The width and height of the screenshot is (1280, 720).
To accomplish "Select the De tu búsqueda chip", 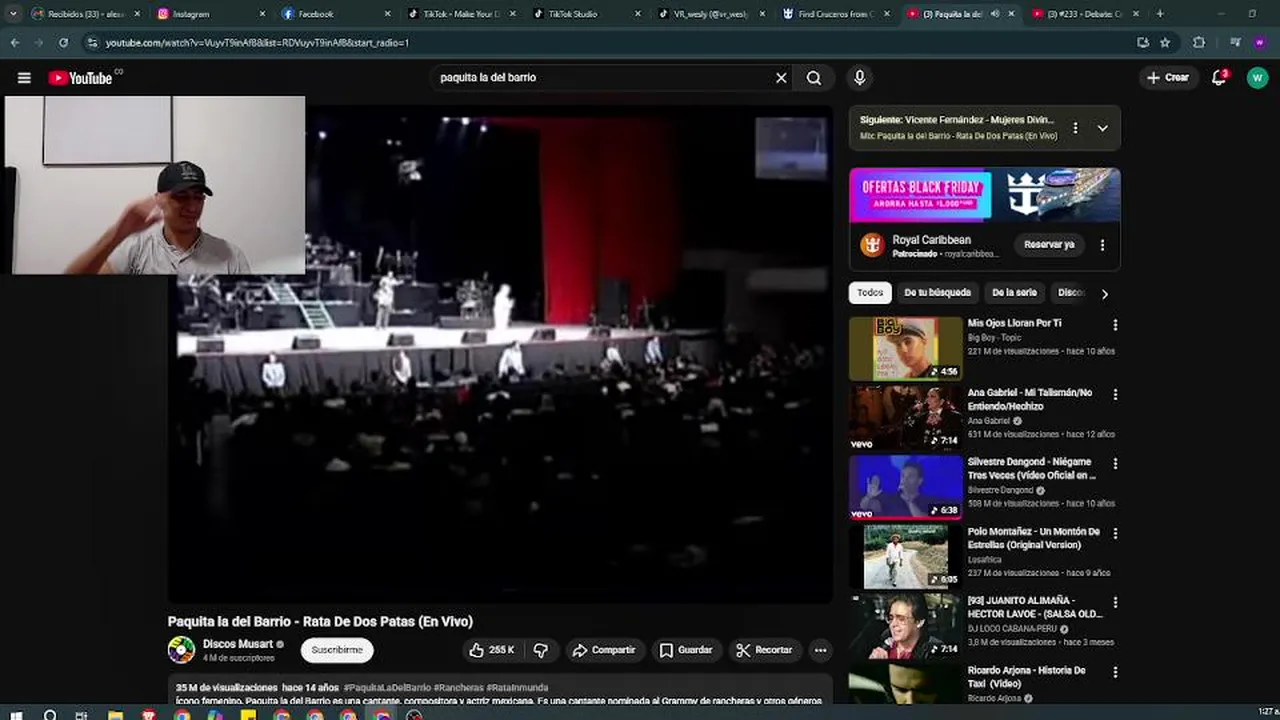I will tap(937, 293).
